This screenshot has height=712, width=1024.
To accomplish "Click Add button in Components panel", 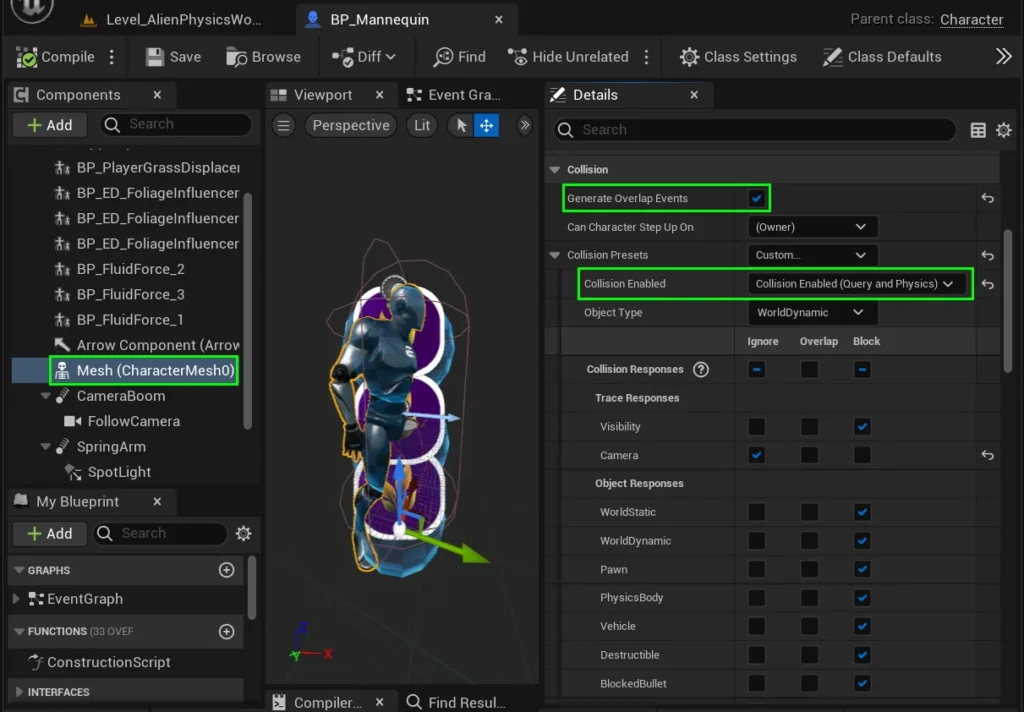I will pyautogui.click(x=50, y=125).
